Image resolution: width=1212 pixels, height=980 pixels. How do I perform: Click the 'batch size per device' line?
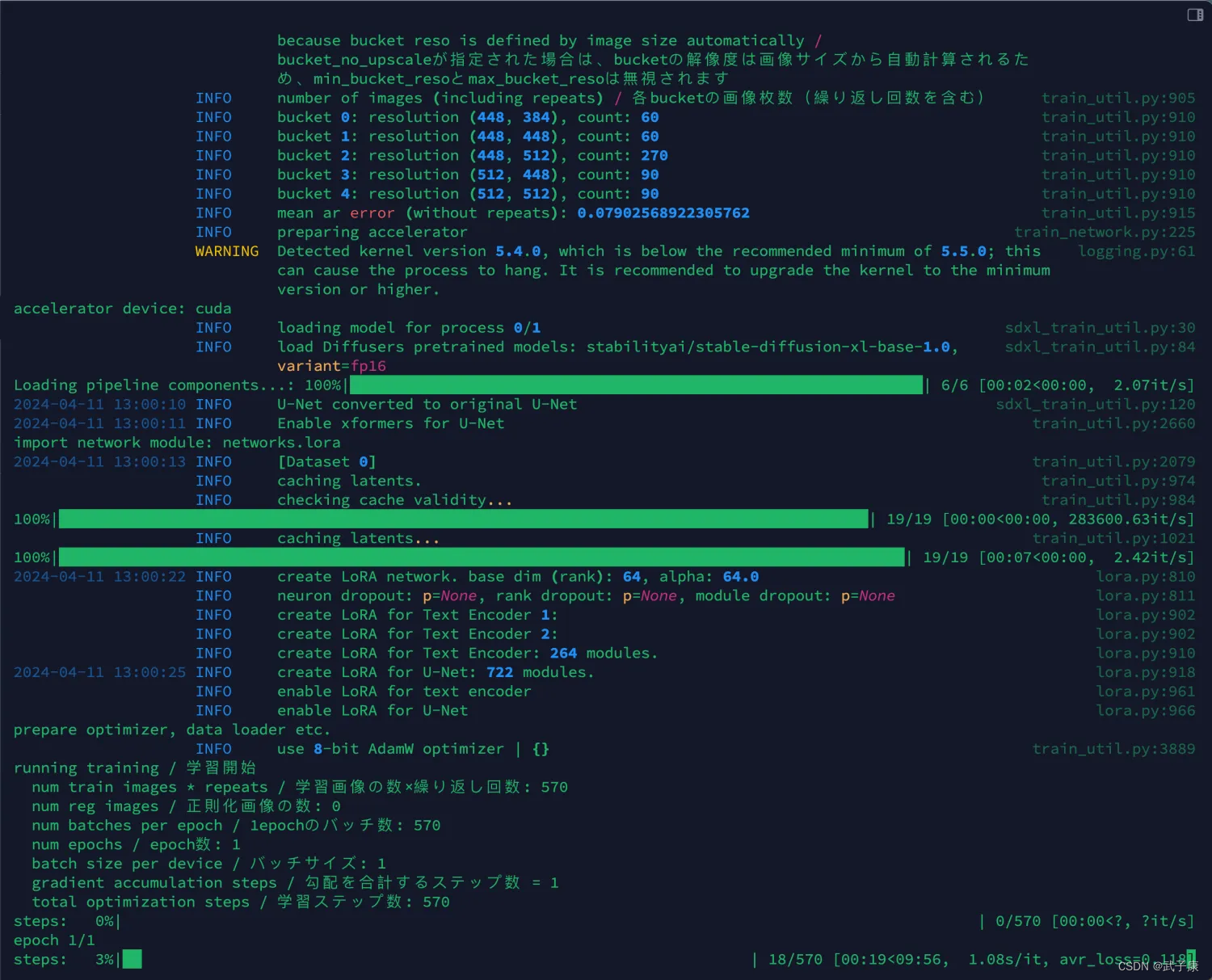click(209, 864)
